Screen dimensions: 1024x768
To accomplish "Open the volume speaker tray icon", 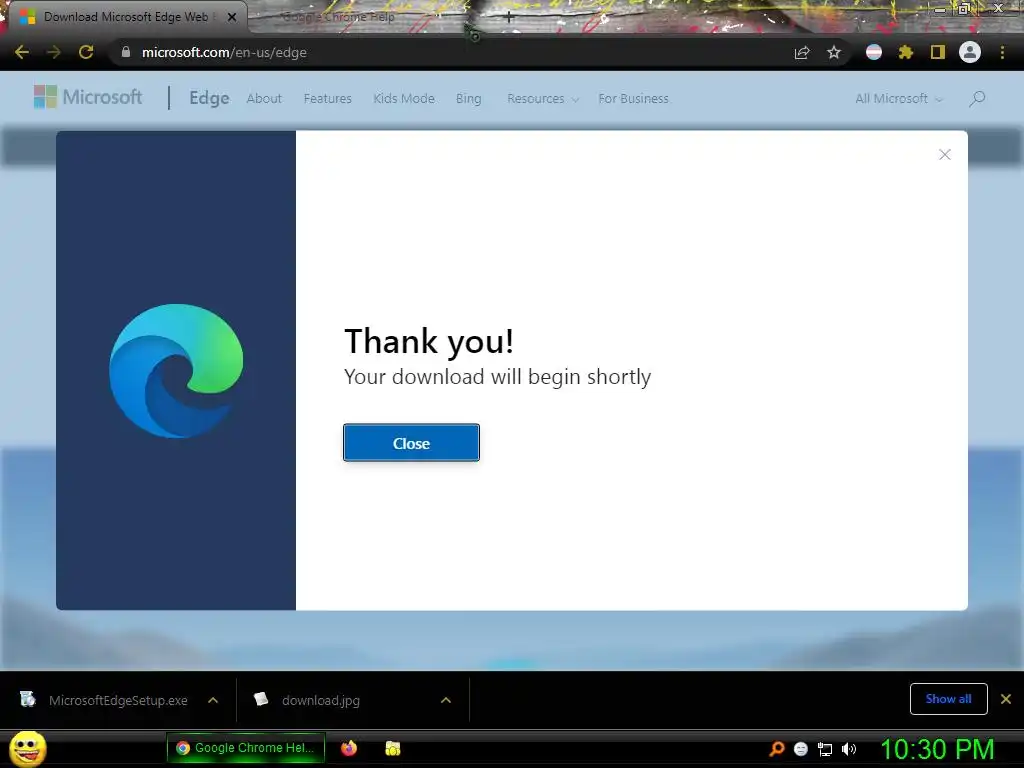I will [x=849, y=749].
